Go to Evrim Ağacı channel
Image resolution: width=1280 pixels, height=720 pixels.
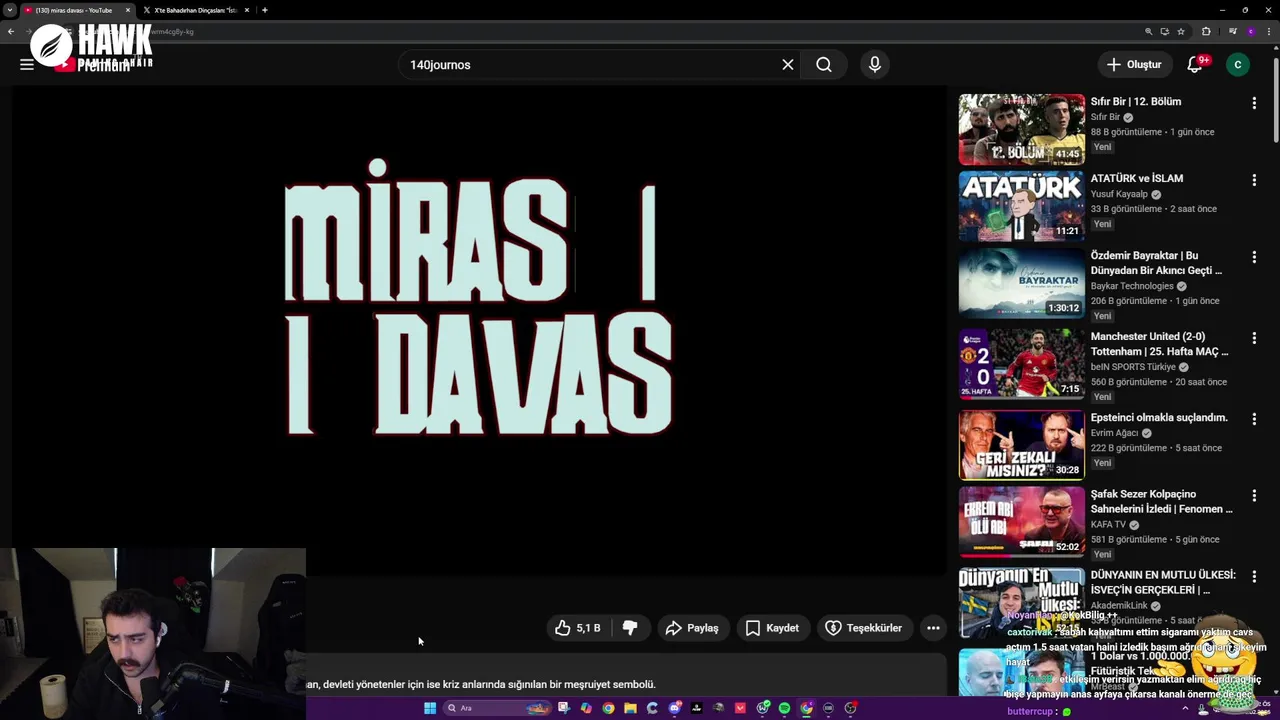click(x=1115, y=433)
